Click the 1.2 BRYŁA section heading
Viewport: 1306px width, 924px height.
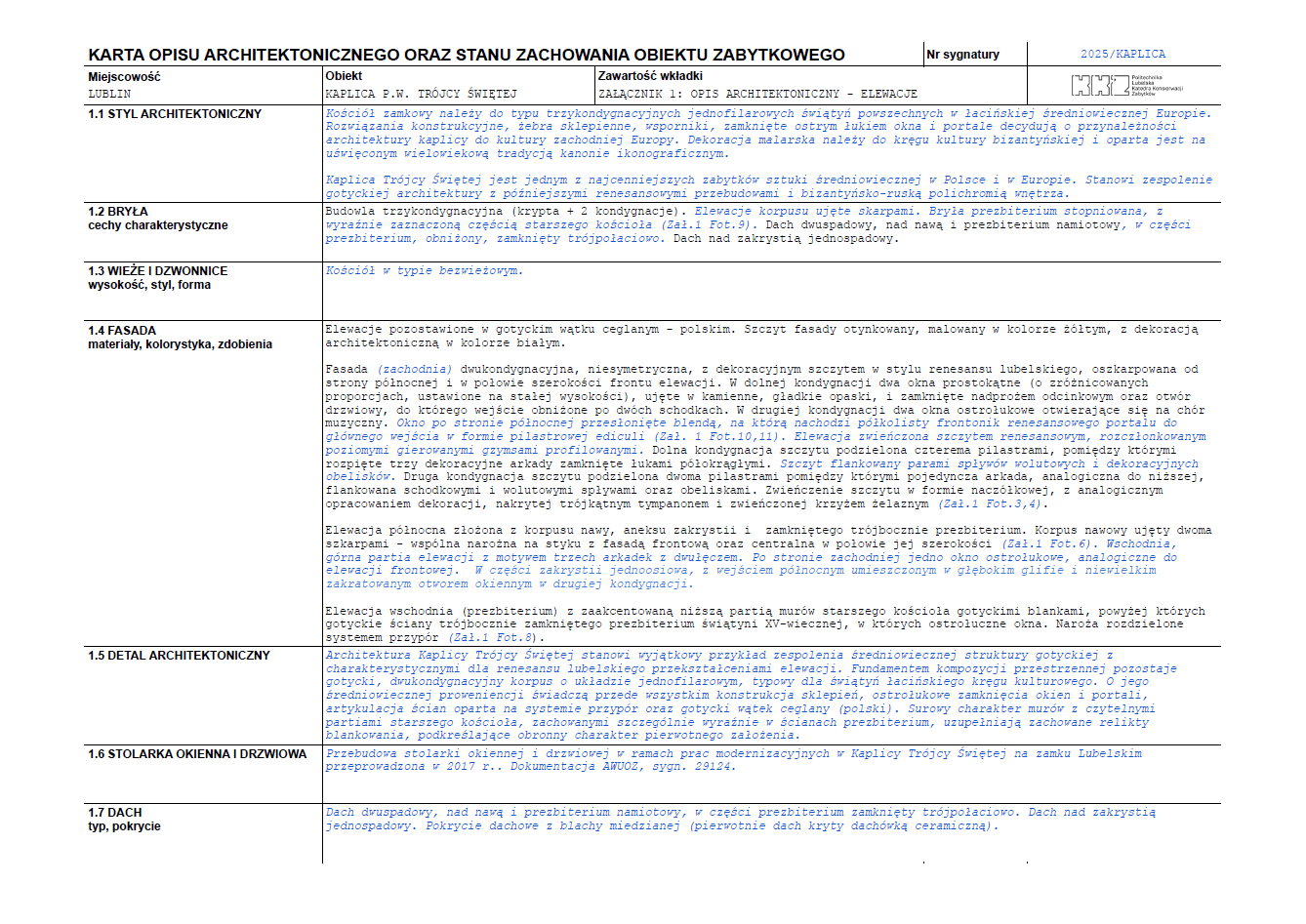(118, 212)
